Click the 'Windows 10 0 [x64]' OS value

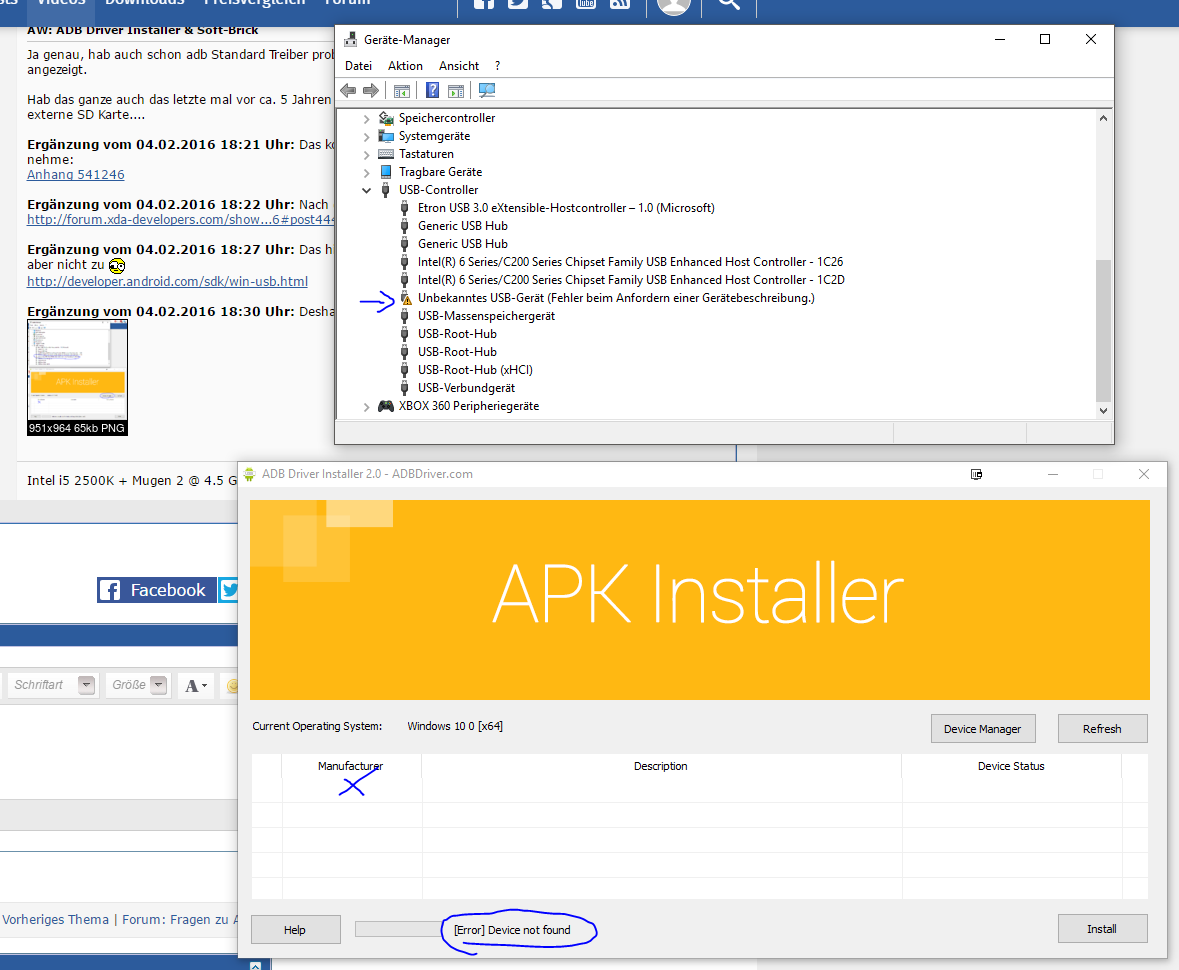(x=455, y=726)
